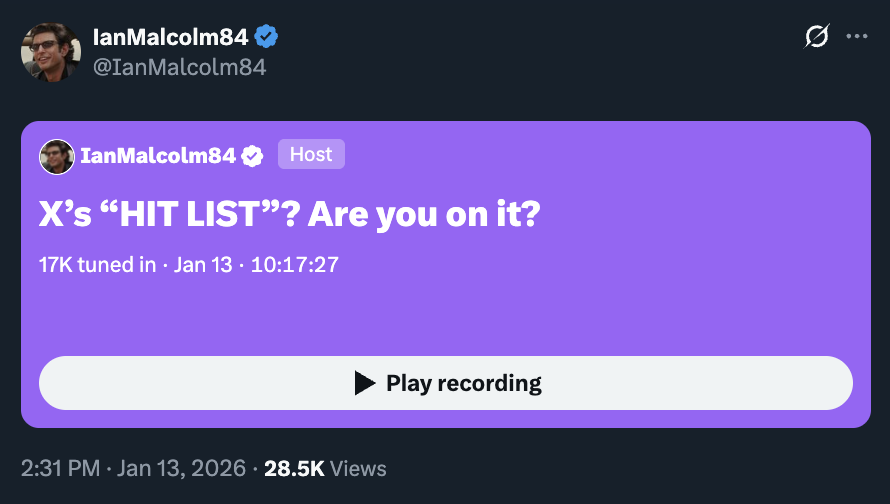
Task: Click the Host label badge
Action: click(311, 154)
